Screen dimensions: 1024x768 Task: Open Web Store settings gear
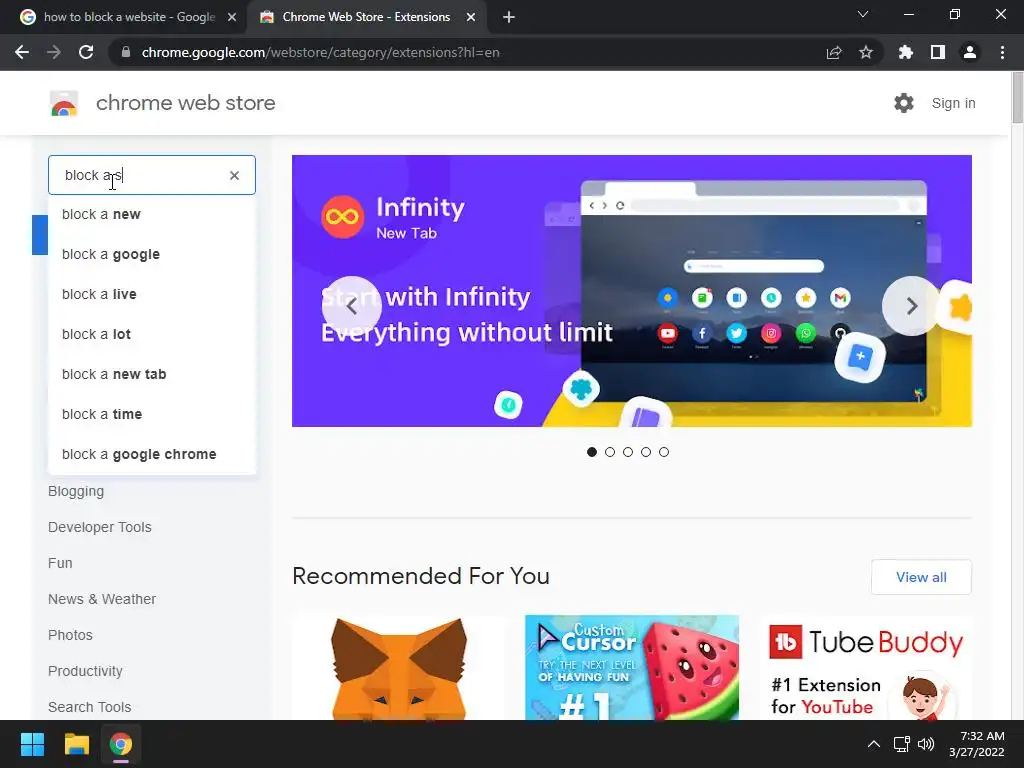point(904,103)
